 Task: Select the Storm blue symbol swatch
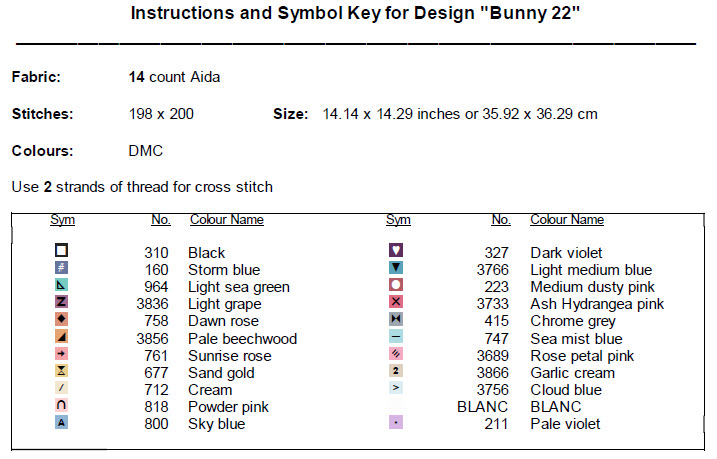tap(62, 268)
